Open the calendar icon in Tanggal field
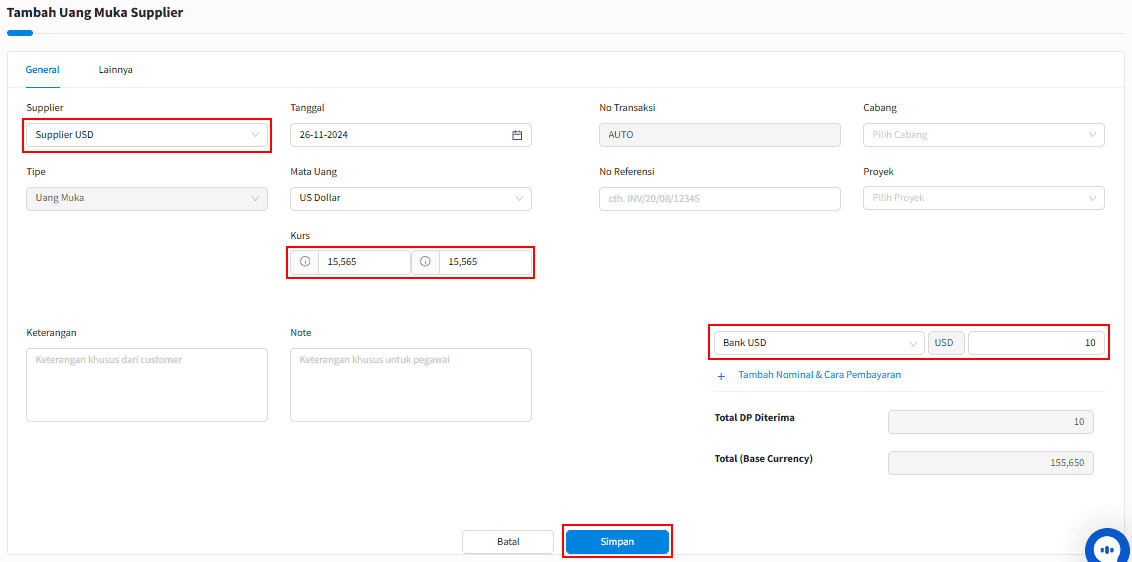Image resolution: width=1132 pixels, height=562 pixels. click(x=517, y=135)
